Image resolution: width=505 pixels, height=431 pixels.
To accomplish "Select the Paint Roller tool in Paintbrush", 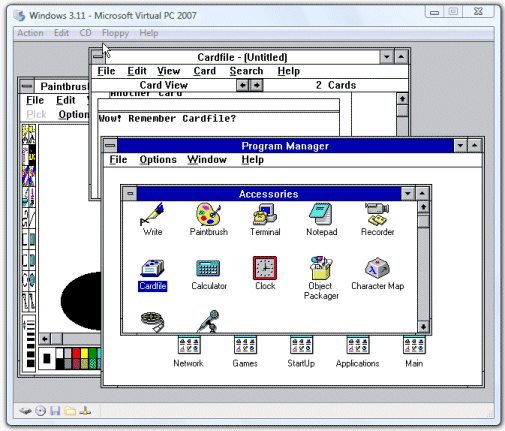I will click(x=26, y=197).
